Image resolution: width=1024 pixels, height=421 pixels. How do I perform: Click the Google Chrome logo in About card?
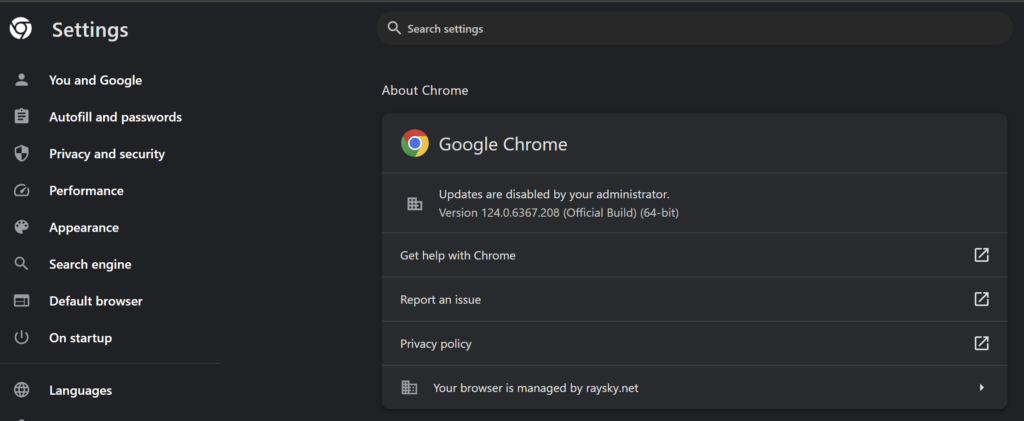[415, 144]
